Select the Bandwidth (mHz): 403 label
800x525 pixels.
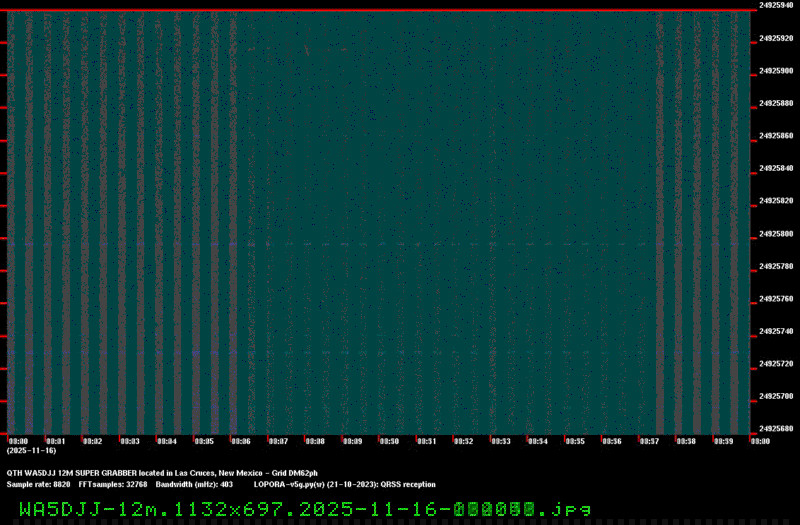click(x=194, y=484)
